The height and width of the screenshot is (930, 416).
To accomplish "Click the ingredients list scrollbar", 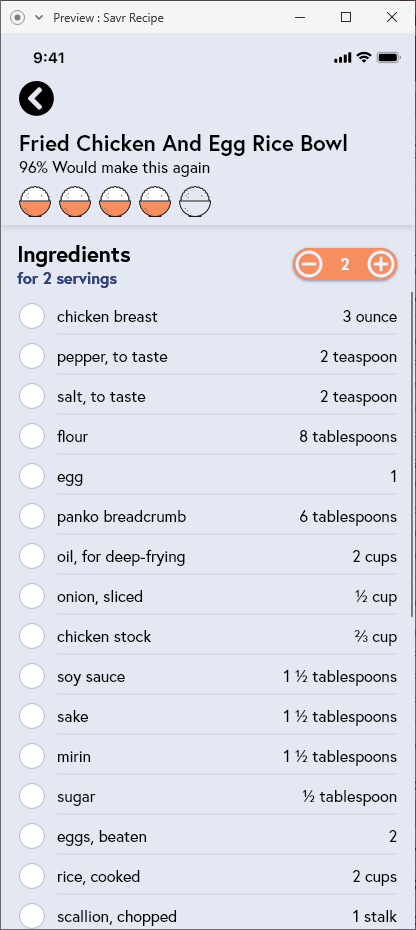I will click(x=412, y=454).
